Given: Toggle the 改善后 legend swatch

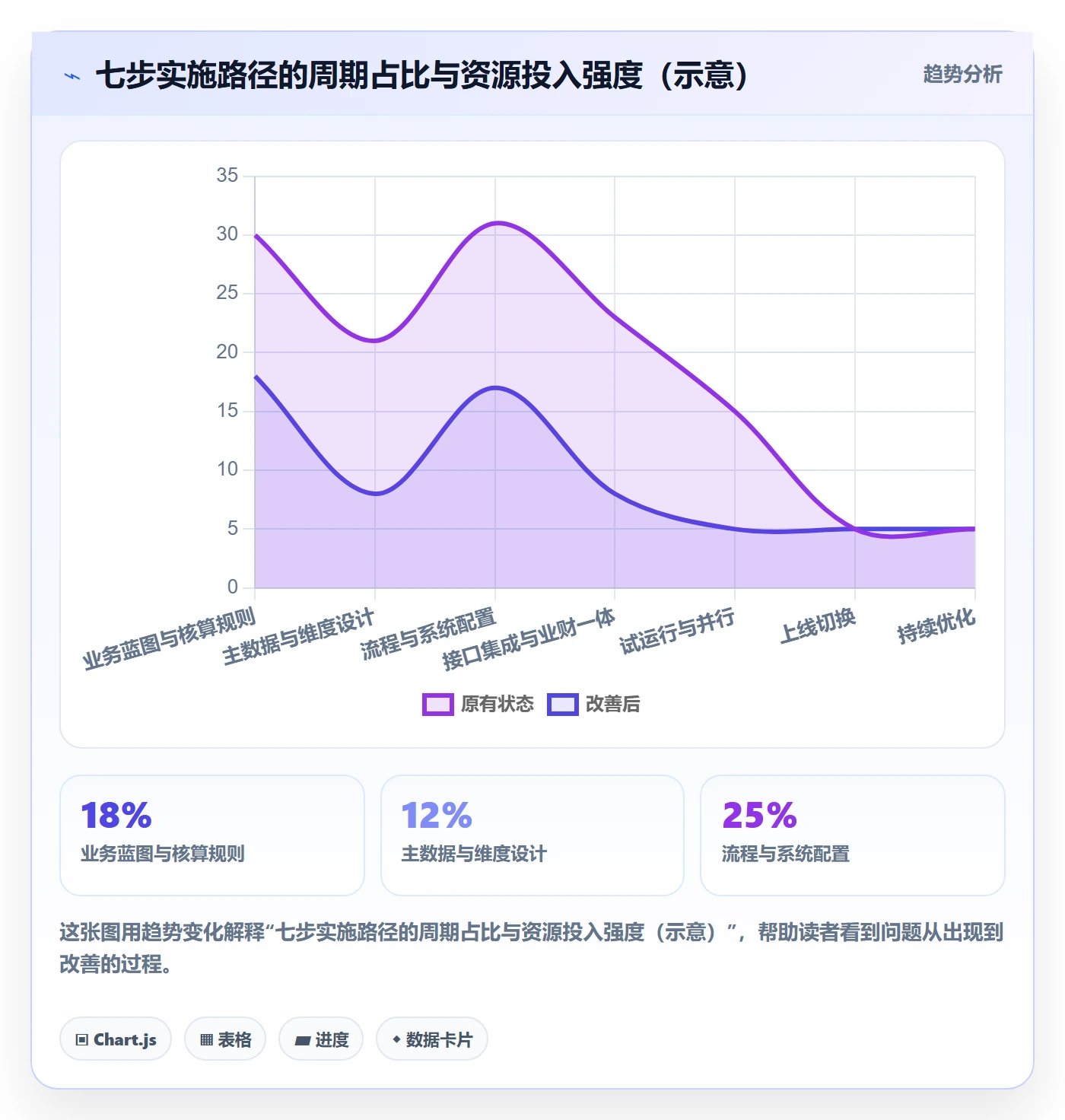Looking at the screenshot, I should 563,705.
